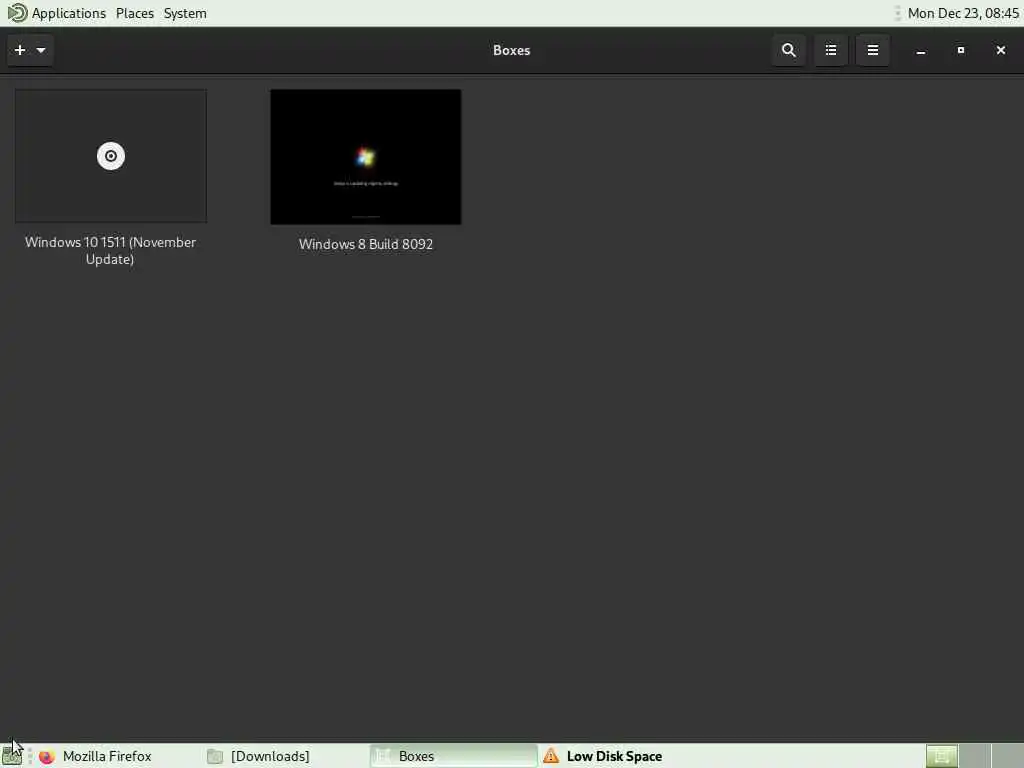Select the Windows 8 Build 8092 thumbnail
This screenshot has width=1024, height=768.
[x=366, y=157]
